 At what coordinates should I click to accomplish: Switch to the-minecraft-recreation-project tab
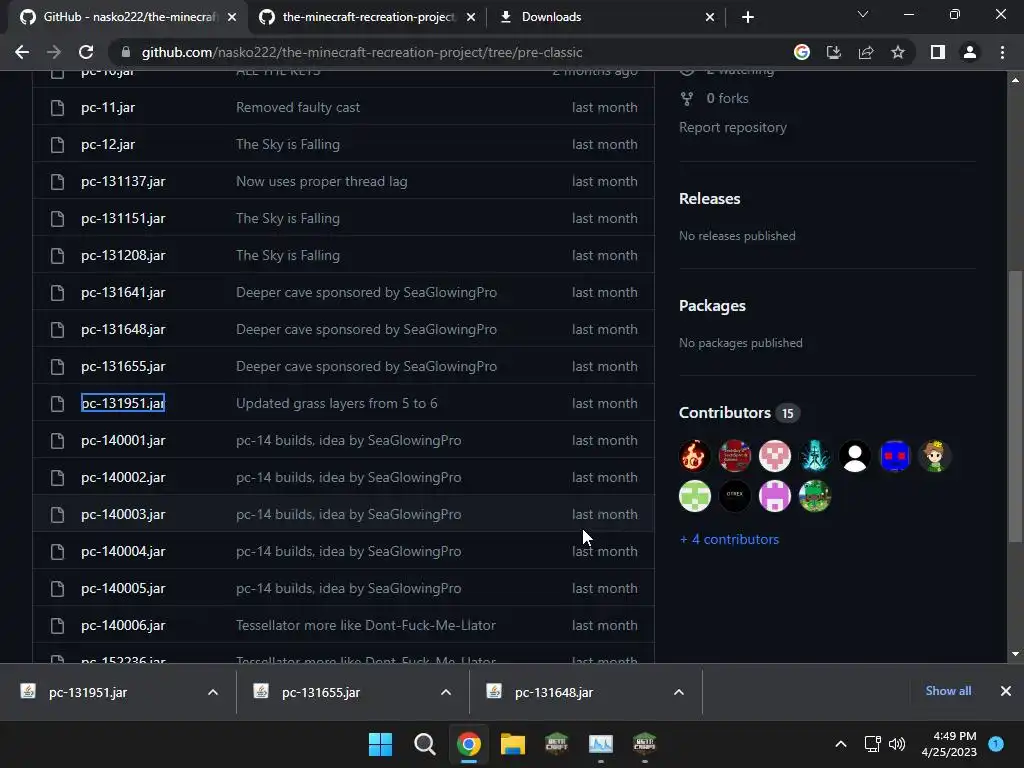pyautogui.click(x=367, y=17)
